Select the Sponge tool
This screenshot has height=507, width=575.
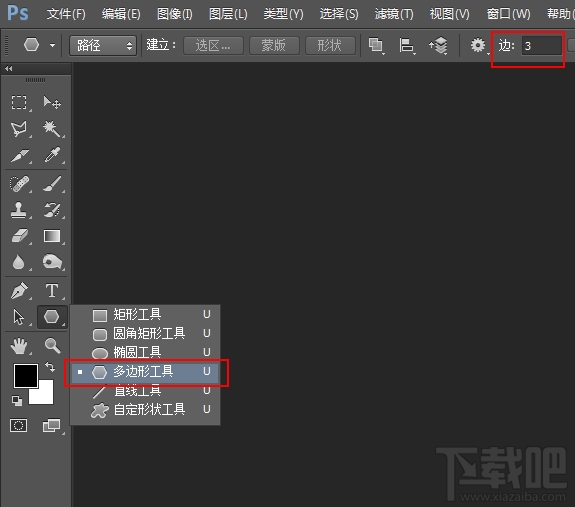click(52, 261)
